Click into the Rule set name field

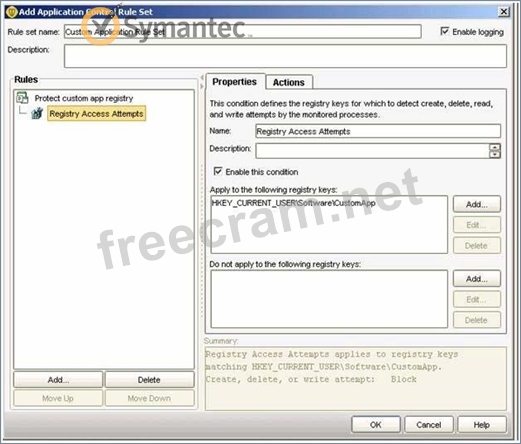[x=243, y=32]
